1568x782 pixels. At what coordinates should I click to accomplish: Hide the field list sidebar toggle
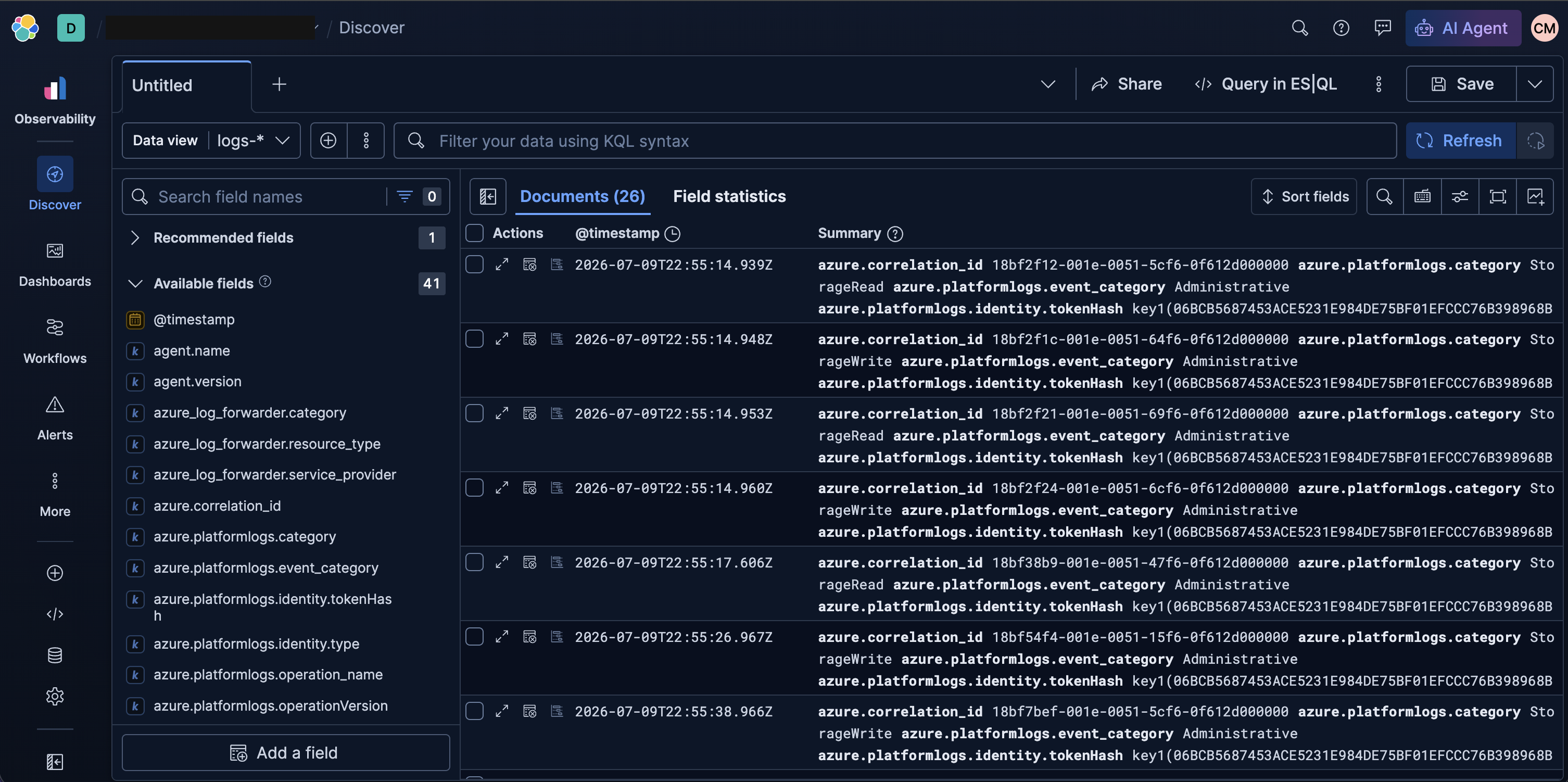488,197
